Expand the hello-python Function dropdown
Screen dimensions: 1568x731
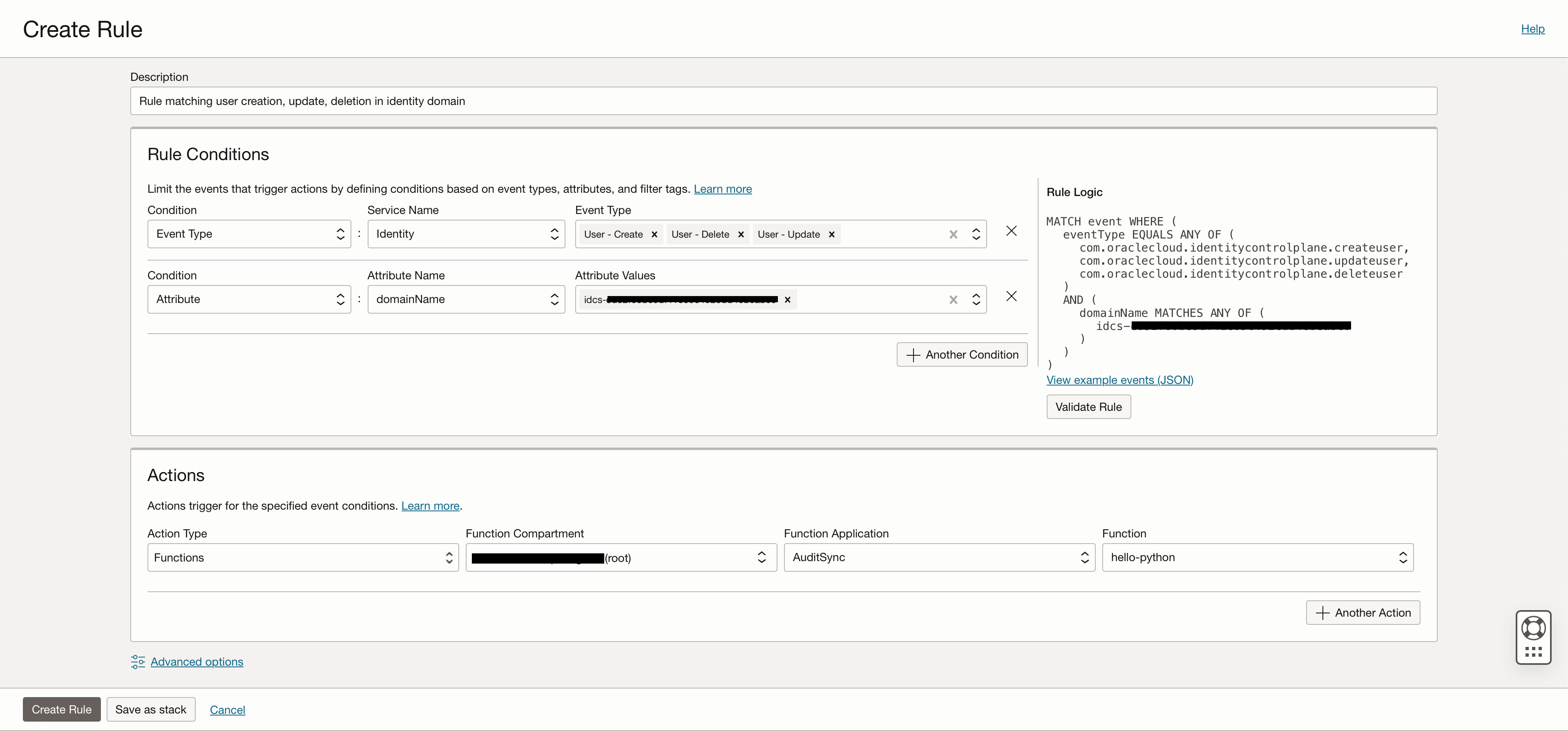1257,557
